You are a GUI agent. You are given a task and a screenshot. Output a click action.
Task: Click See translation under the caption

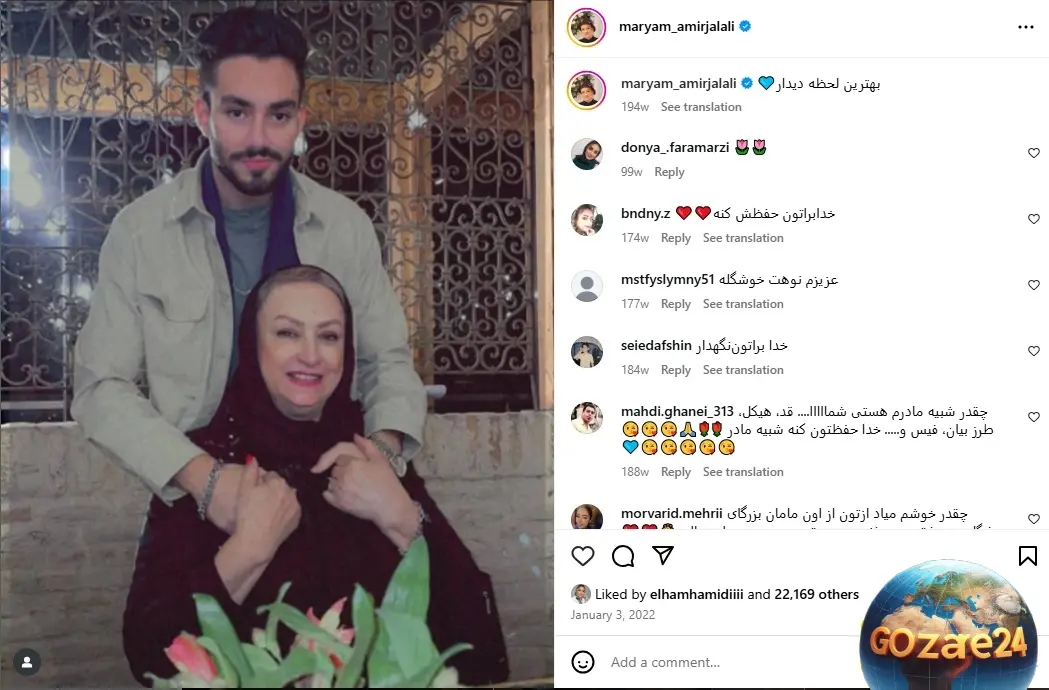[701, 107]
